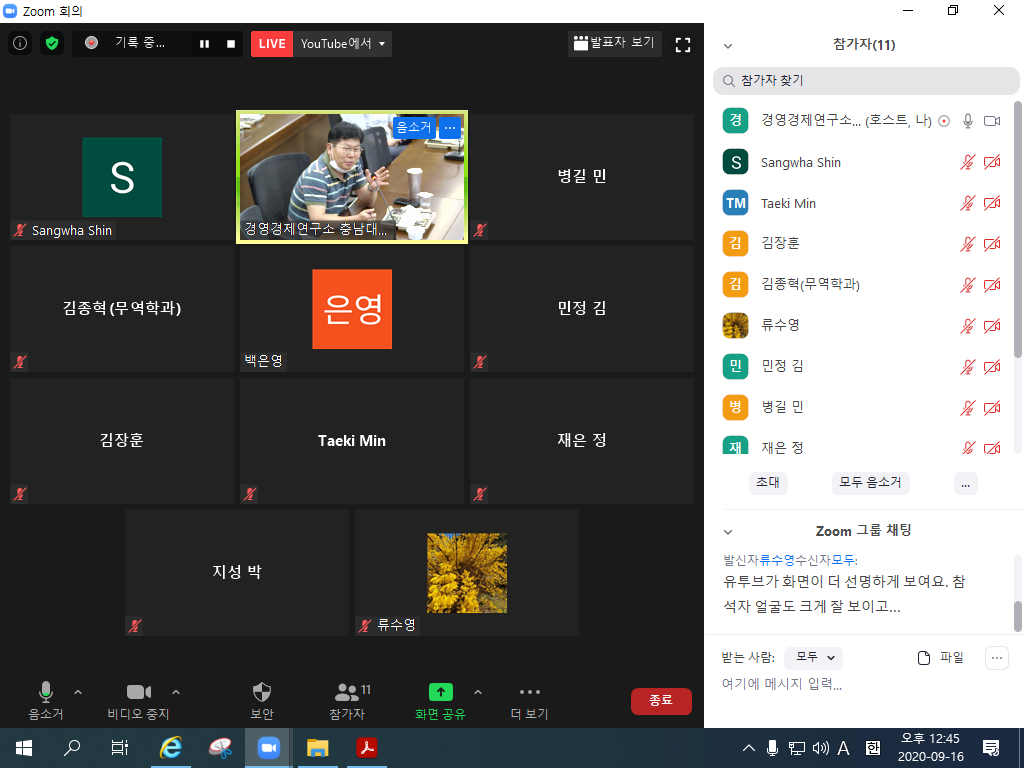The height and width of the screenshot is (768, 1024).
Task: Open the More (더 보기) menu icon
Action: pyautogui.click(x=529, y=692)
